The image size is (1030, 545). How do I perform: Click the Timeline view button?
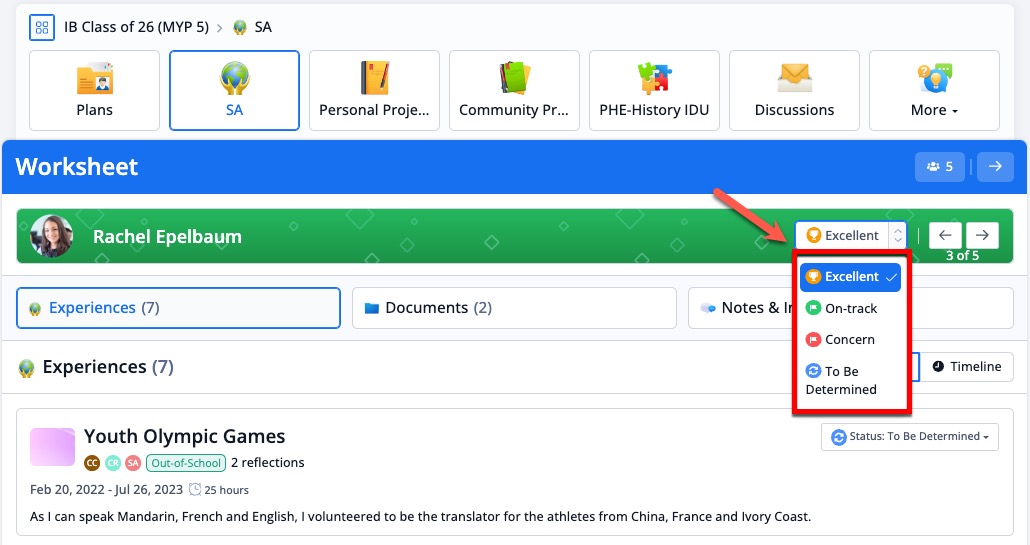pos(965,367)
